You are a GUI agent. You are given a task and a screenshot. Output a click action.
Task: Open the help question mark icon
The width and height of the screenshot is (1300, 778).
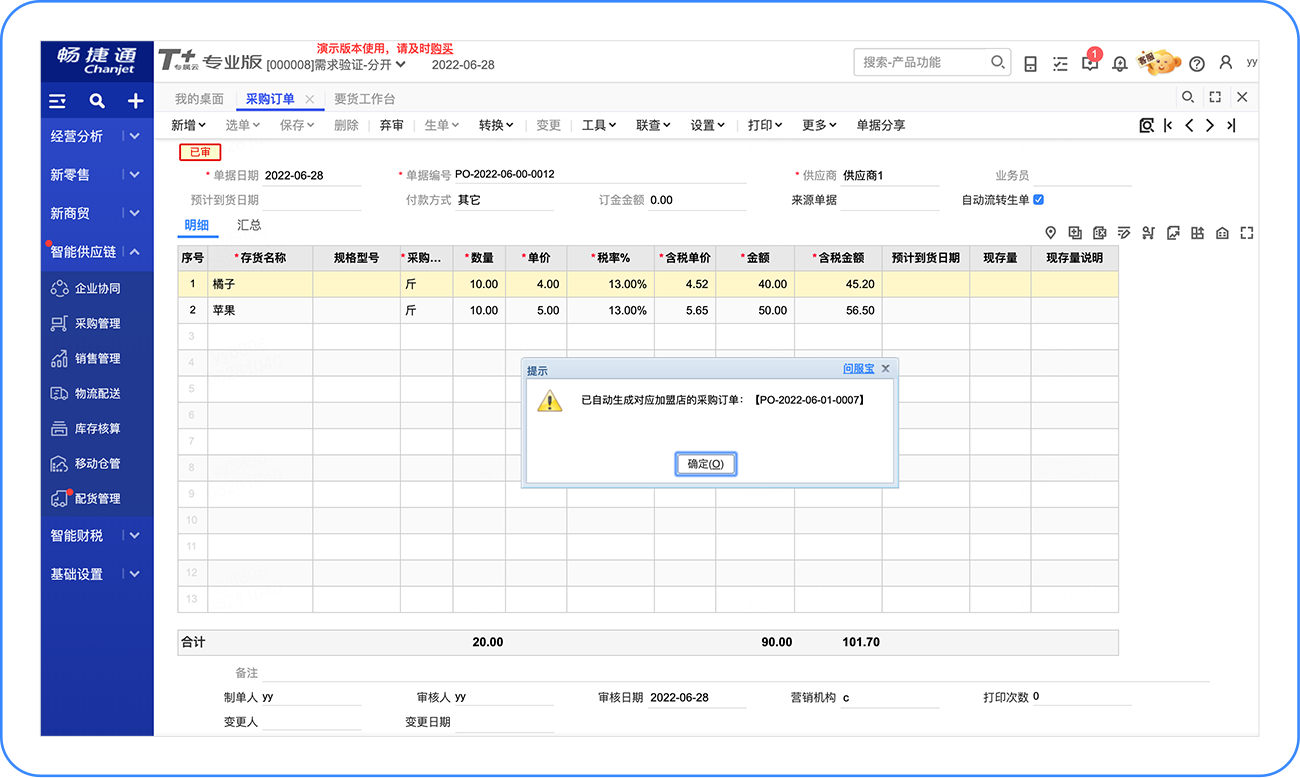[1197, 63]
